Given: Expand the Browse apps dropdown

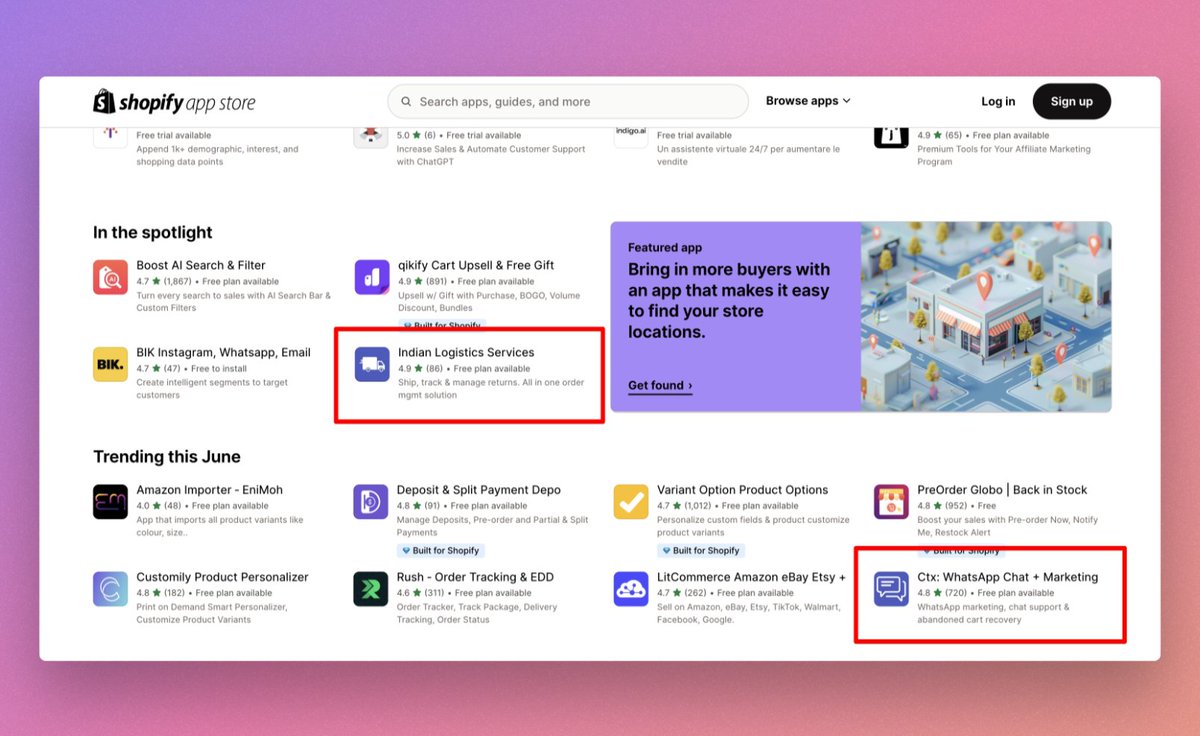Looking at the screenshot, I should (x=808, y=101).
